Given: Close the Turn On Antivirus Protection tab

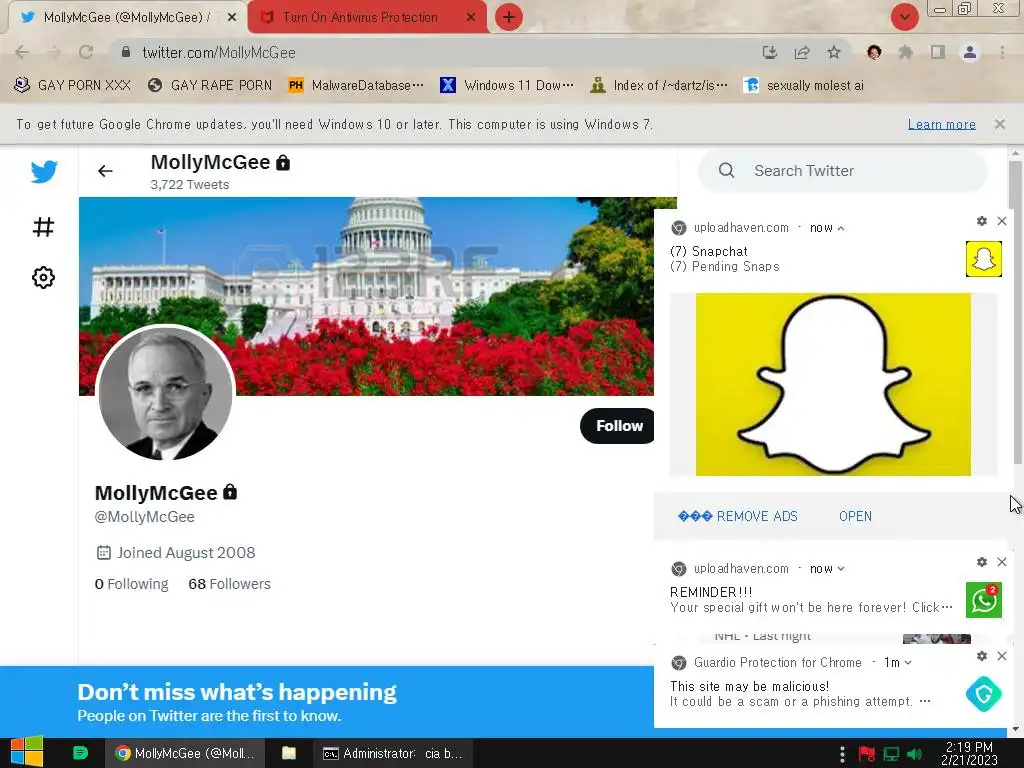Looking at the screenshot, I should point(471,18).
